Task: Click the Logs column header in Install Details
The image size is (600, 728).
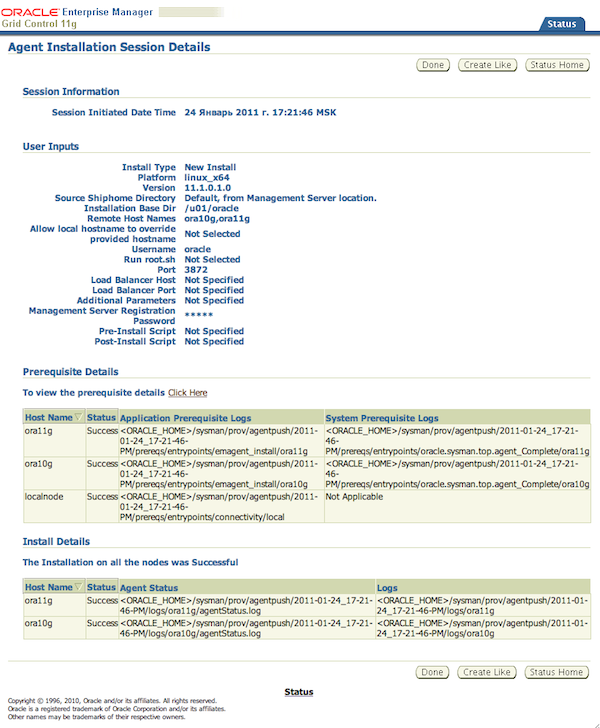Action: [387, 587]
